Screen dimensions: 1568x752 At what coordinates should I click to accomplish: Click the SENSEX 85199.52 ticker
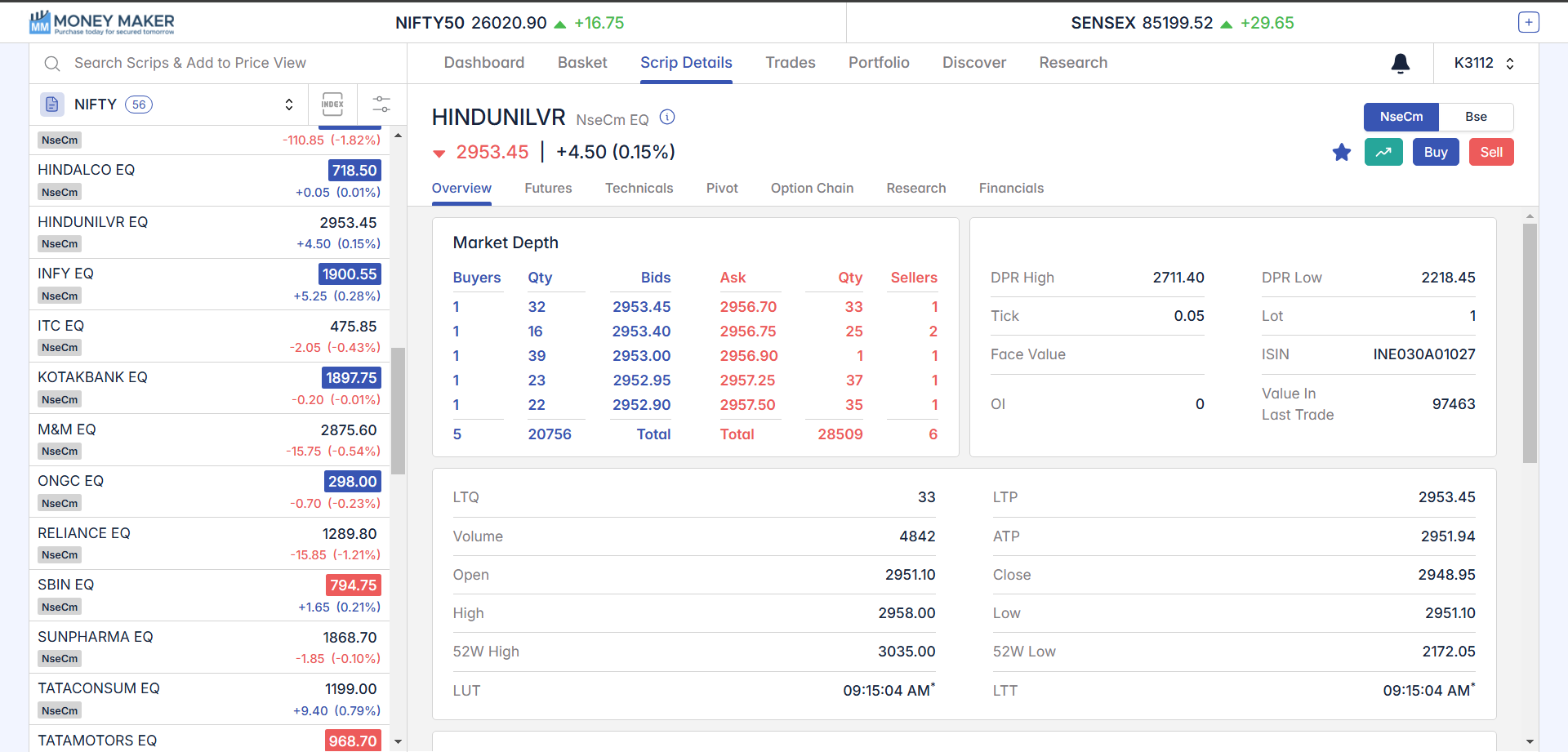[x=1142, y=23]
